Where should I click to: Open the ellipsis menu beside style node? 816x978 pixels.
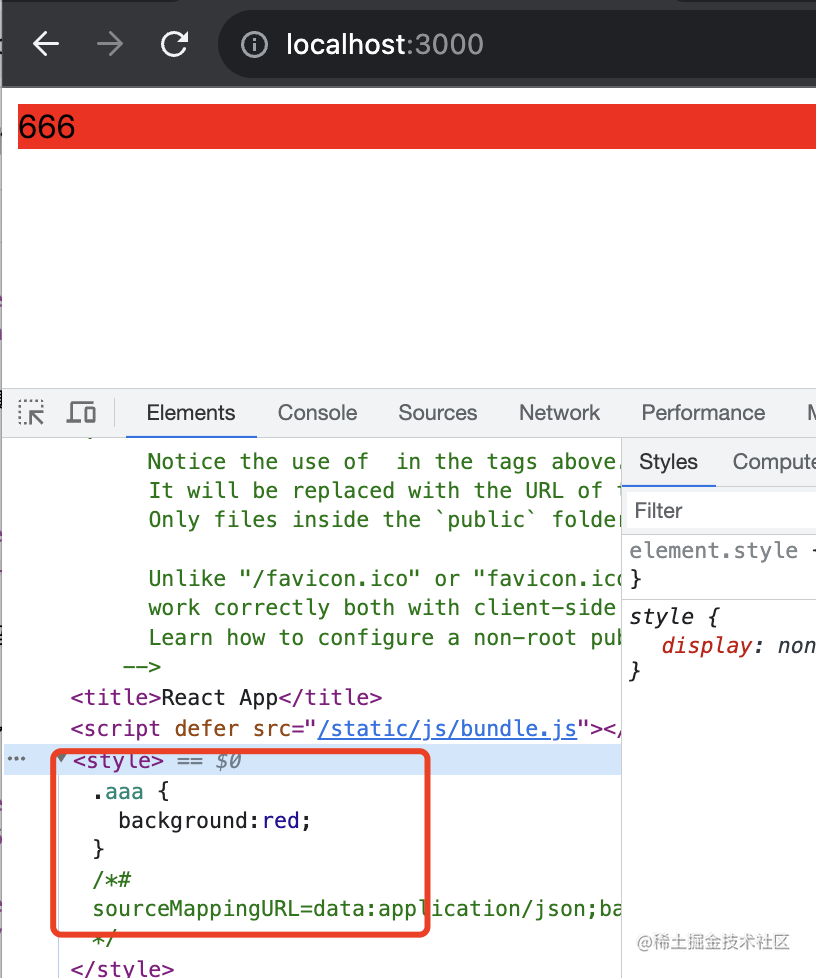16,759
